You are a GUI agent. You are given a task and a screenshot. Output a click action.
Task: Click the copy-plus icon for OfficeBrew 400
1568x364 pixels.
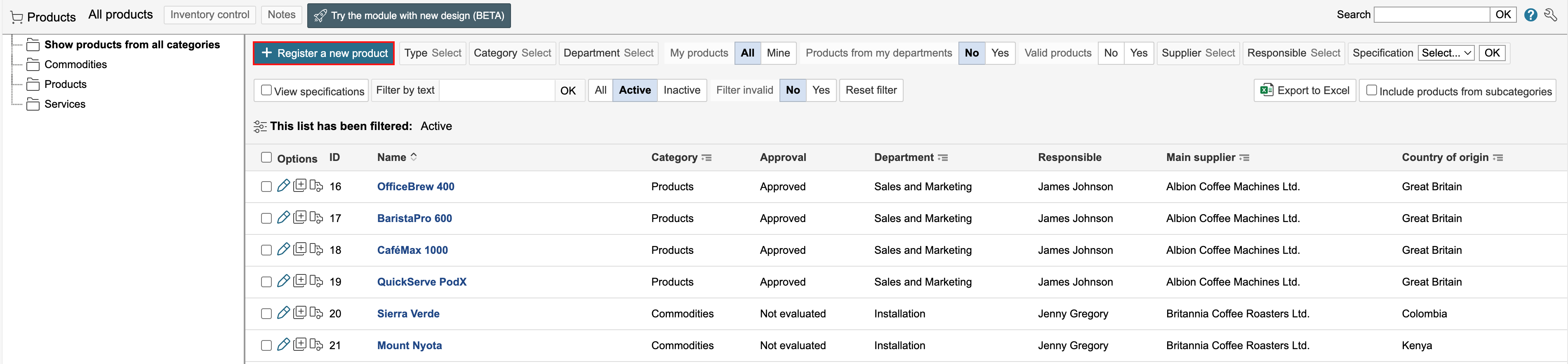(x=299, y=185)
